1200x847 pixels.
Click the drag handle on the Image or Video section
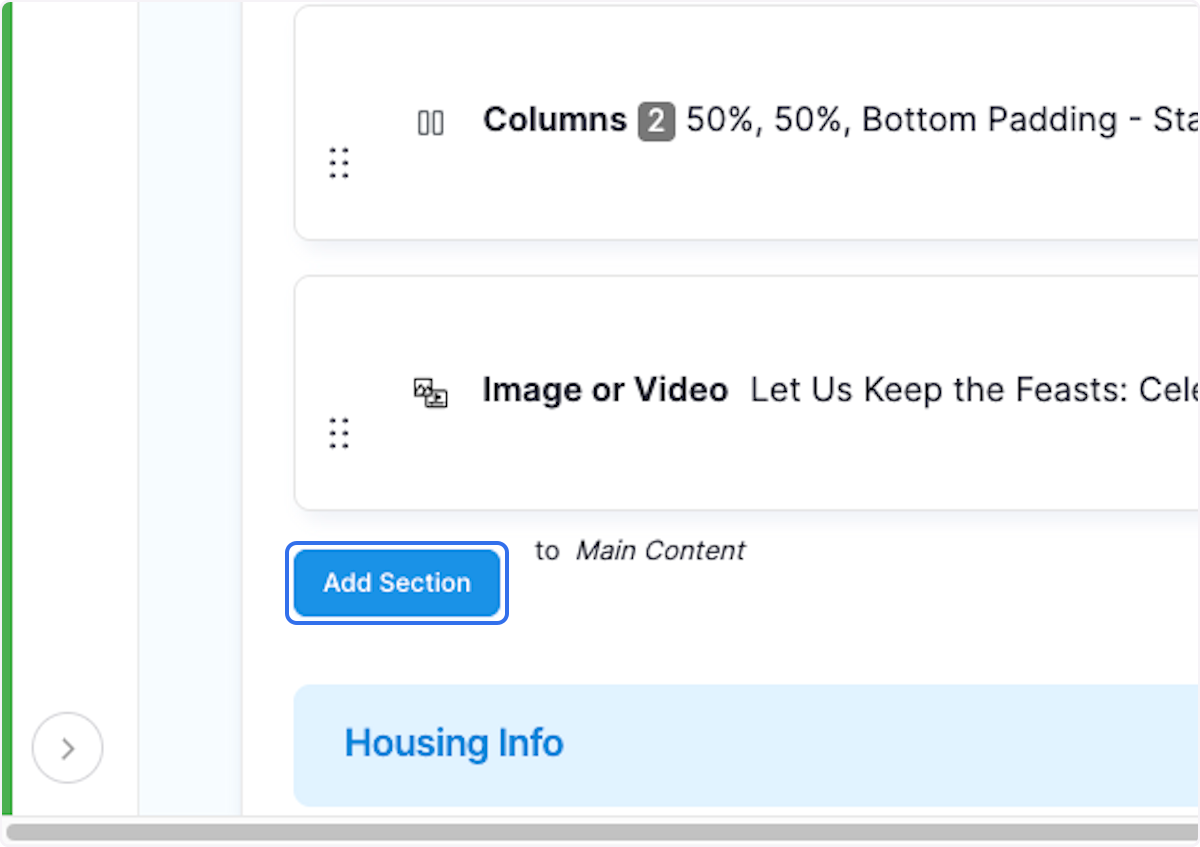coord(338,432)
